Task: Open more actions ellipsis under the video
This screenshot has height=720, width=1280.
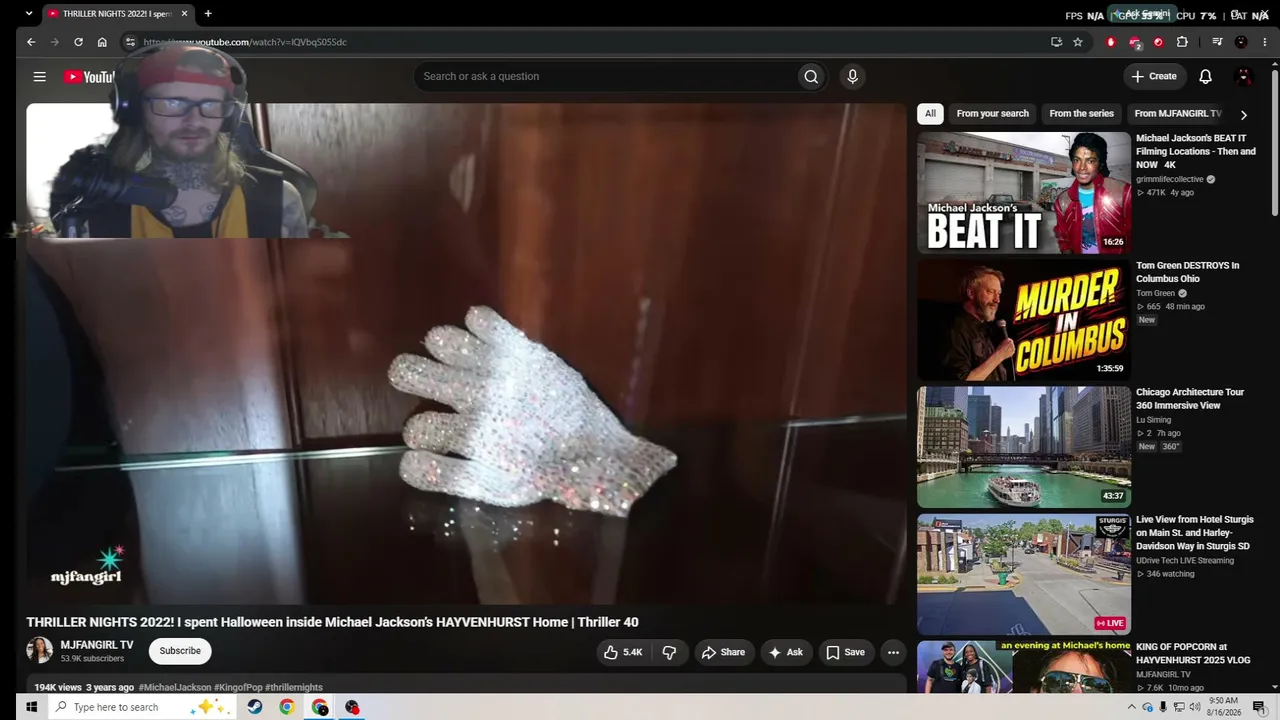Action: tap(893, 652)
